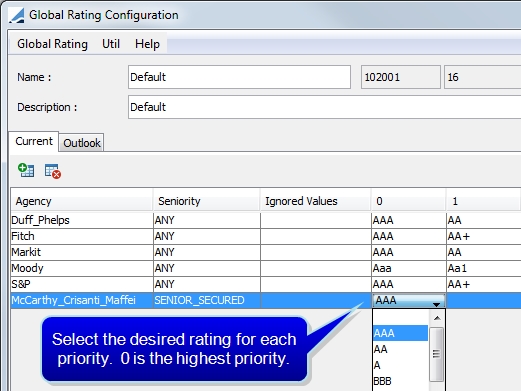
Task: Click the ANY seniority cell for Moody
Action: pos(207,268)
